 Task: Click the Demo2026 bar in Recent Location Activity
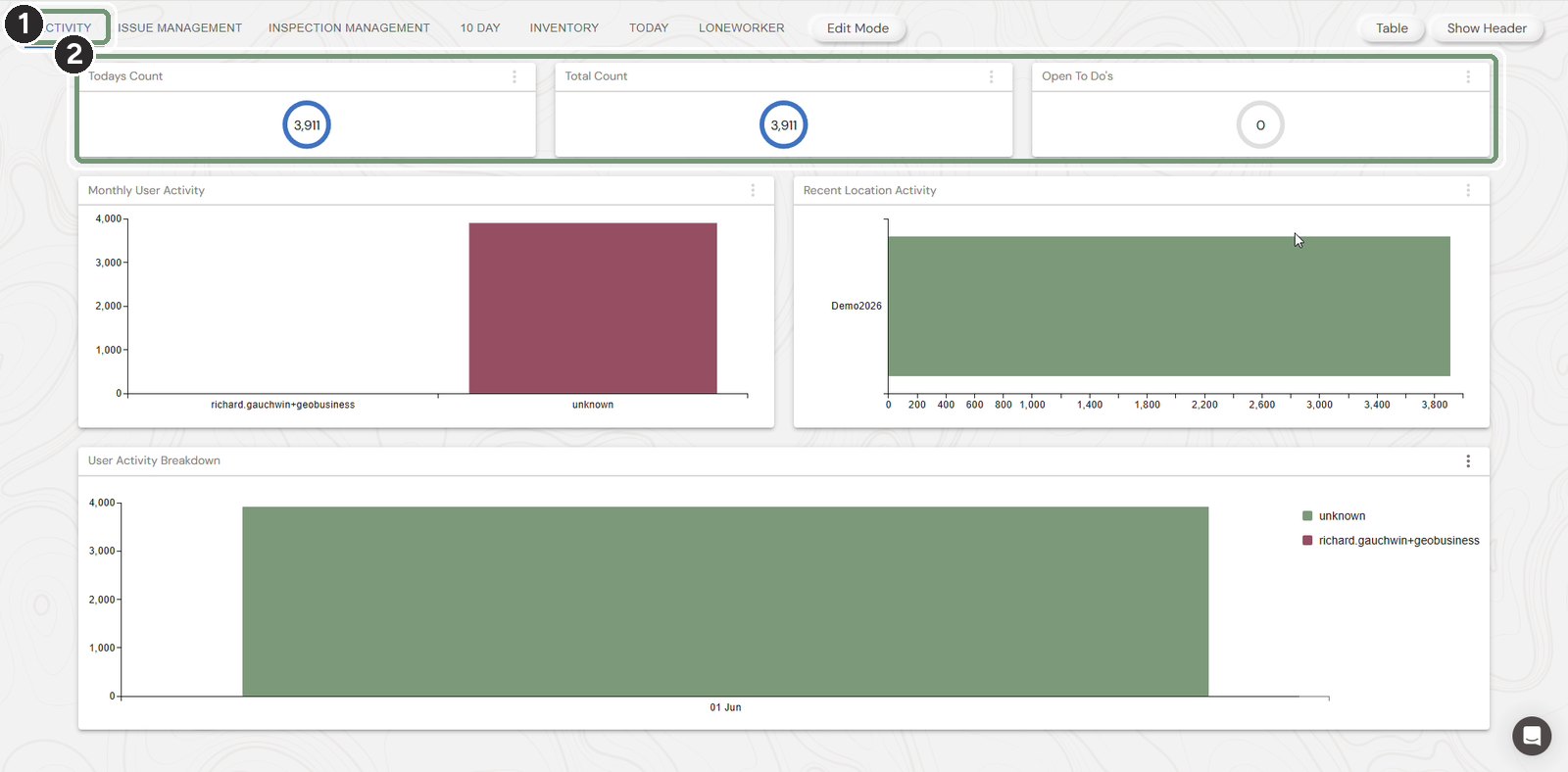click(x=1169, y=306)
